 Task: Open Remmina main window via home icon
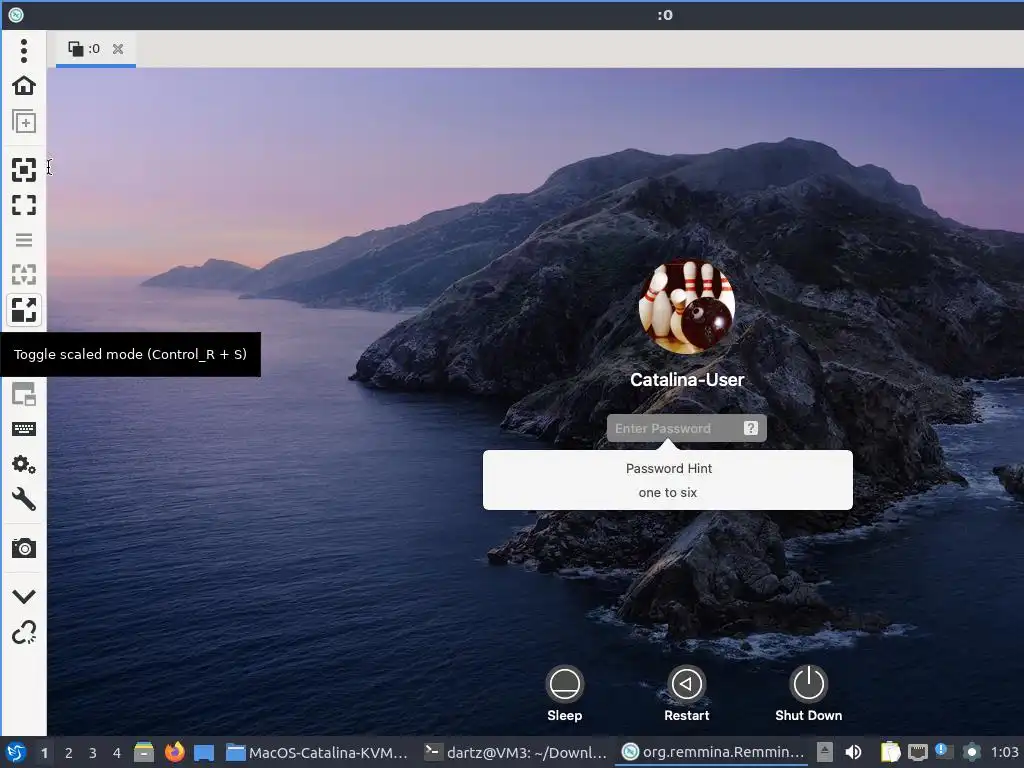(24, 86)
